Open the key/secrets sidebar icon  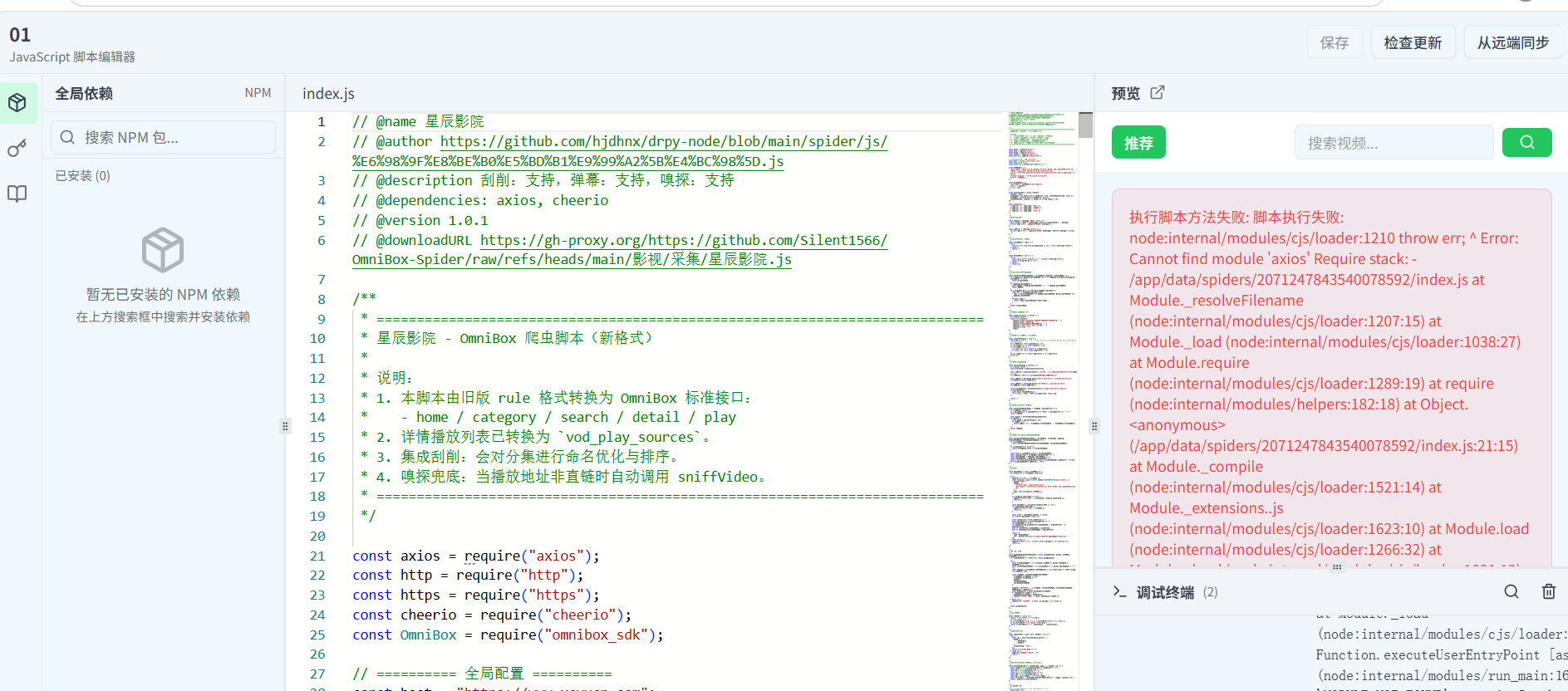click(x=17, y=149)
